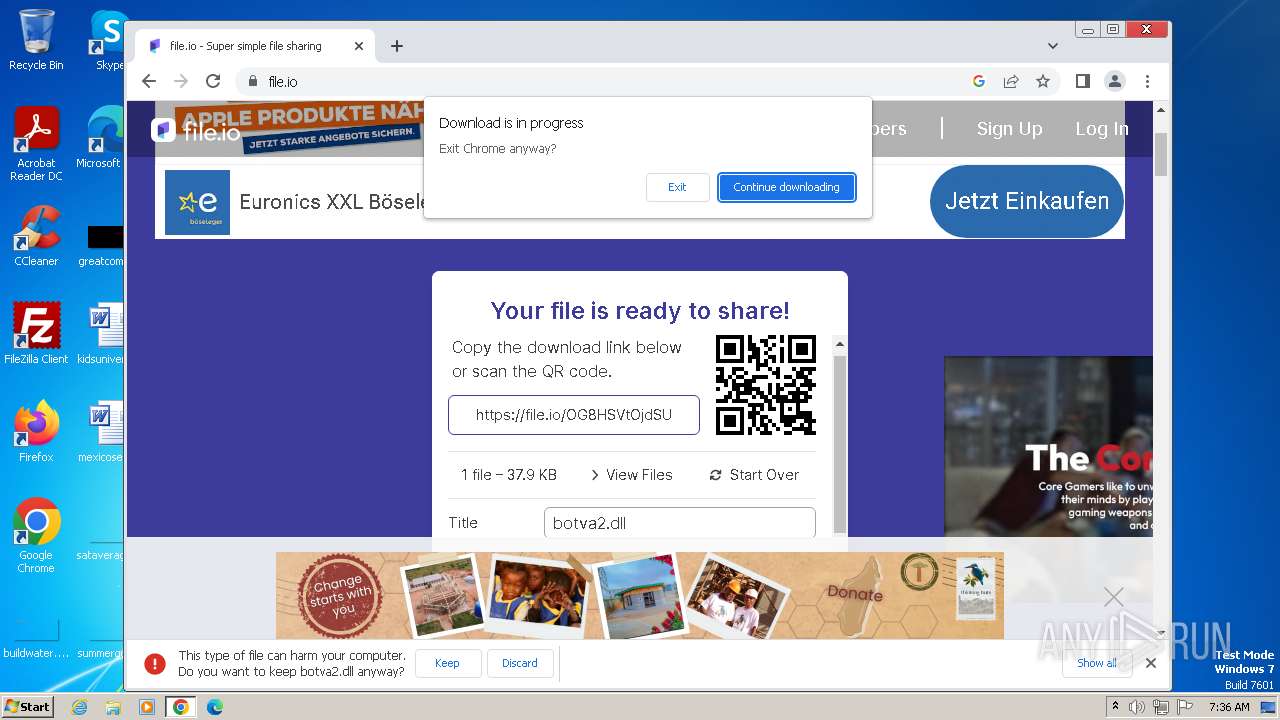Click the media player taskbar icon
The image size is (1280, 720).
pyautogui.click(x=147, y=707)
